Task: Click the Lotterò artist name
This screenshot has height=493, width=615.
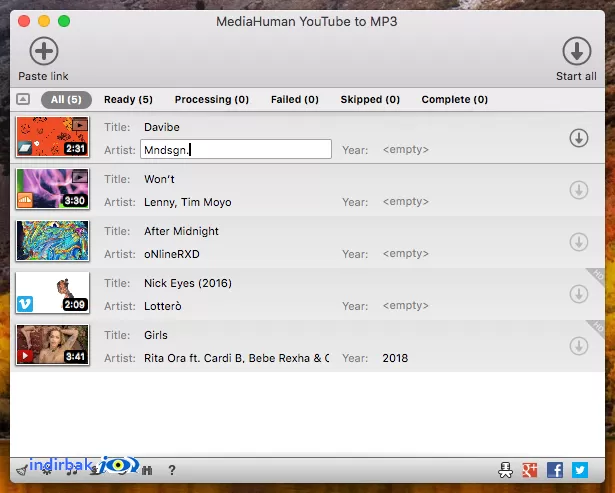Action: point(163,306)
